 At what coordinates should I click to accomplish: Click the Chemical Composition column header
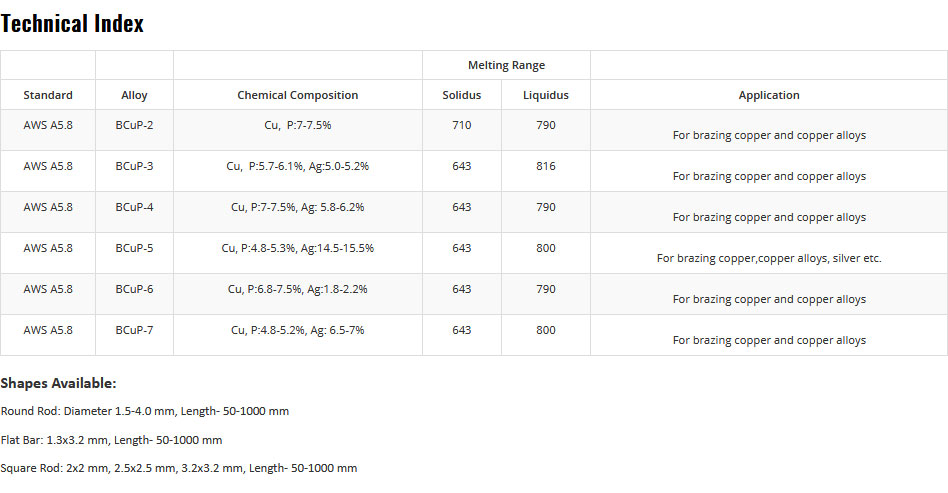[297, 95]
